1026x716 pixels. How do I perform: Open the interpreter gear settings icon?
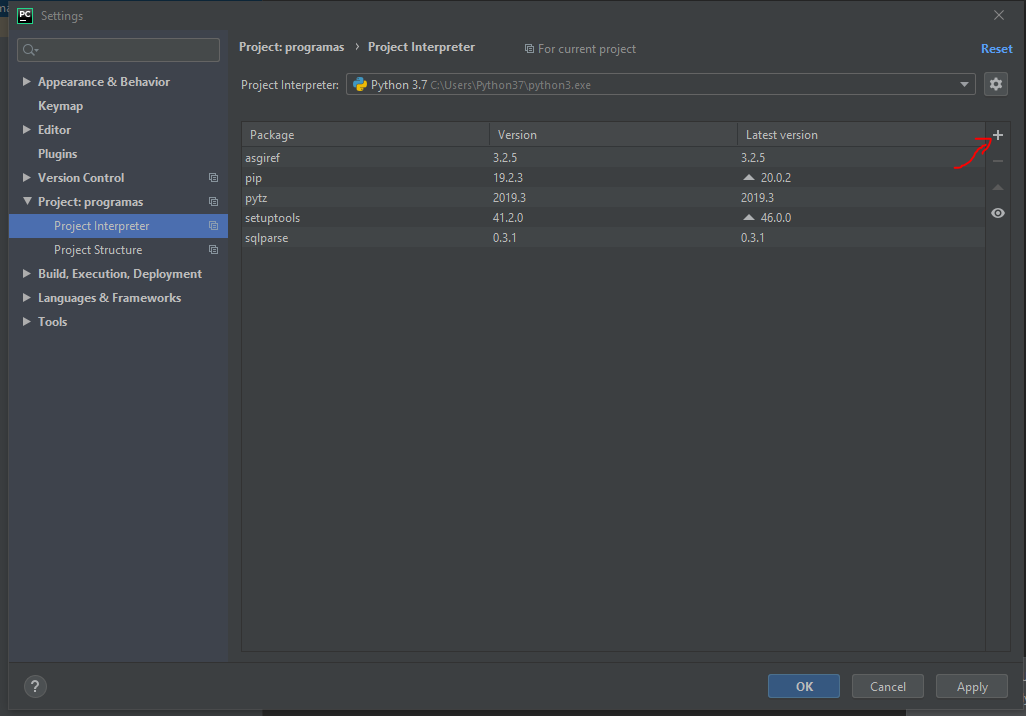tap(995, 84)
